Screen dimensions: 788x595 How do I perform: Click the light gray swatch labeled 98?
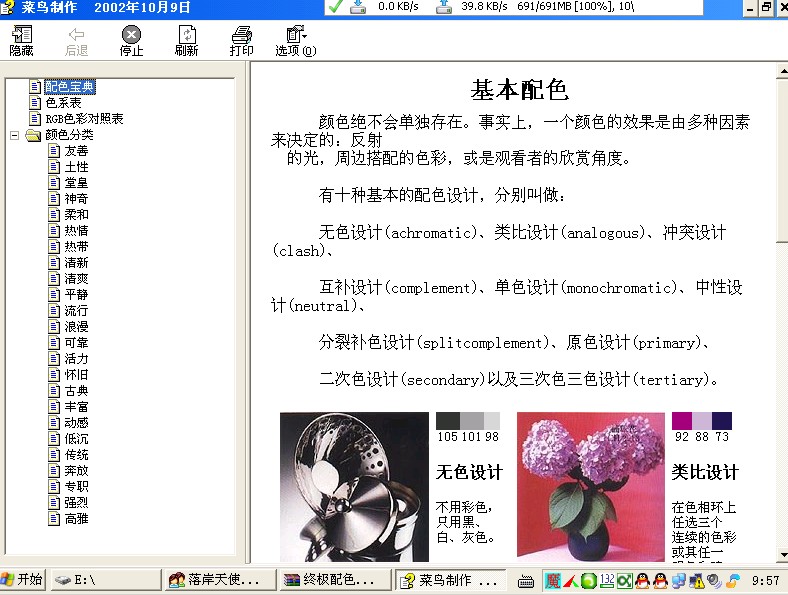(x=492, y=421)
